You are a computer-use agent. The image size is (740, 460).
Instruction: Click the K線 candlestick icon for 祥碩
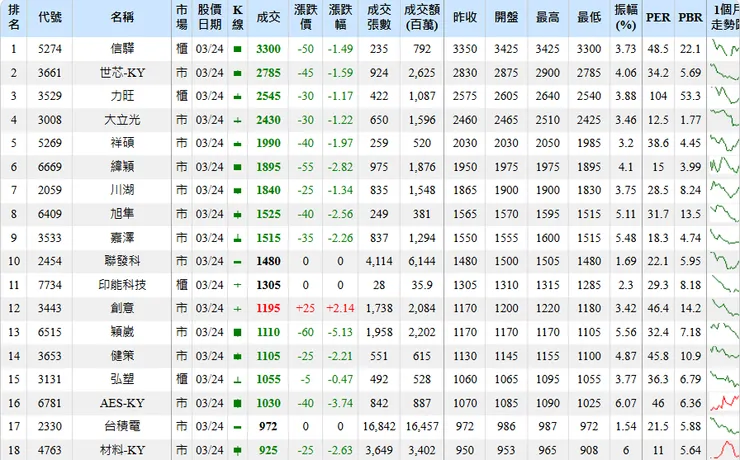pyautogui.click(x=237, y=143)
